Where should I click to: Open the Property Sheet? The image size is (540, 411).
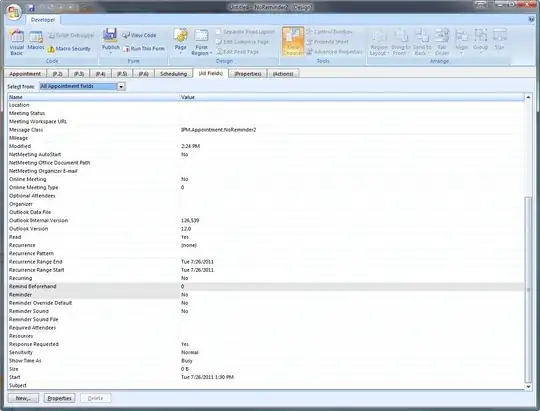pos(328,42)
